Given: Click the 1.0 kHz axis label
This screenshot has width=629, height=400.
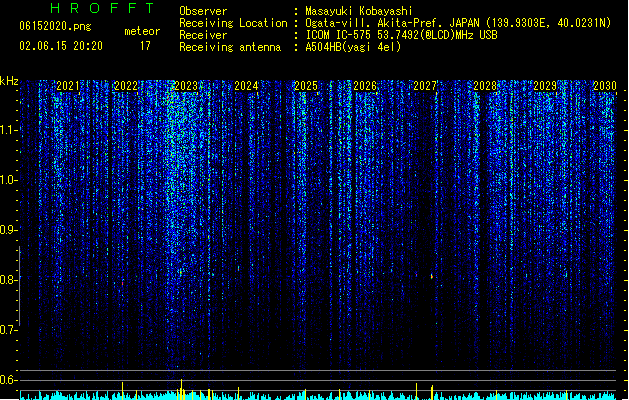Looking at the screenshot, I should coord(8,180).
